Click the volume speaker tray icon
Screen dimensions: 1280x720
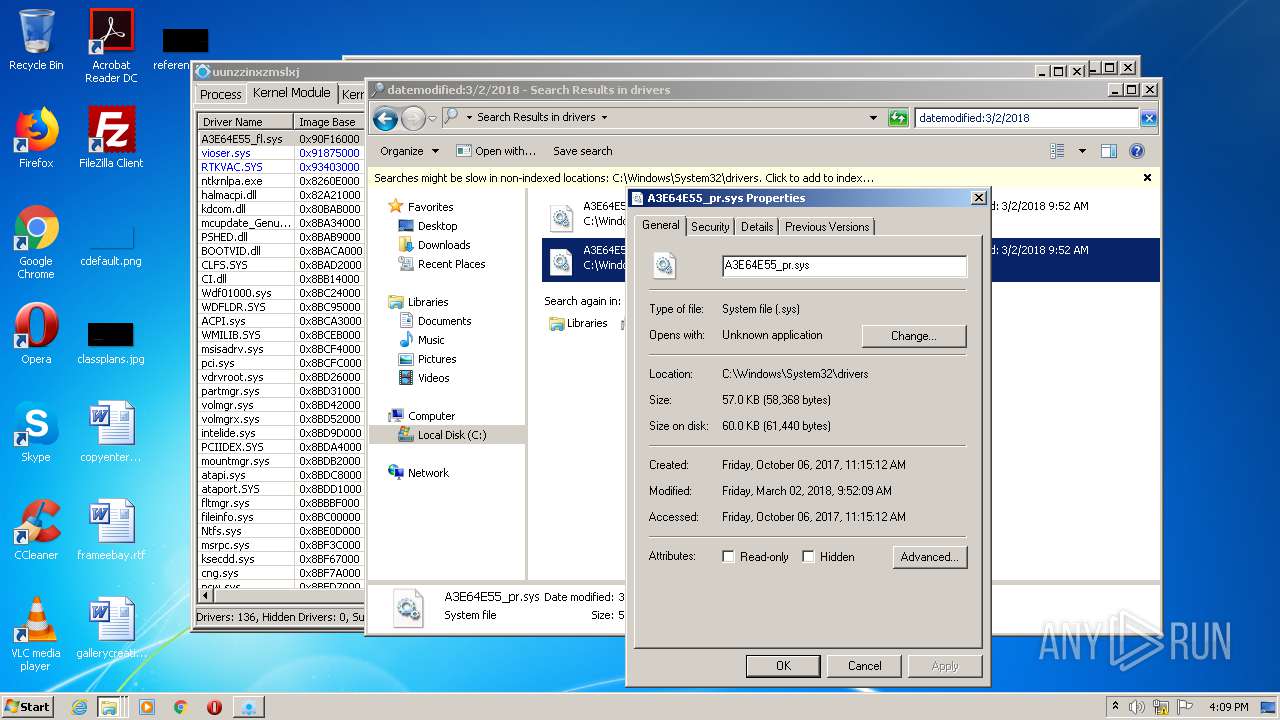coord(1135,707)
